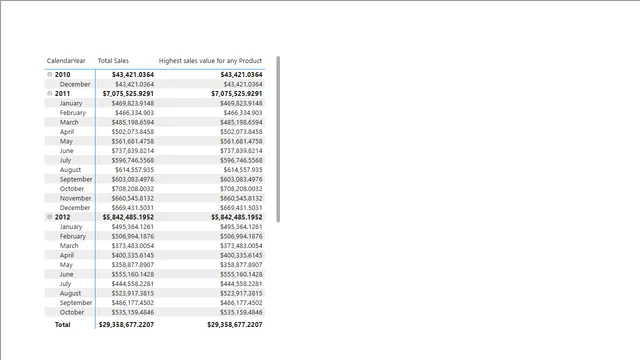The width and height of the screenshot is (640, 360).
Task: Click Total Sales value $466,334.903
Action: pos(134,113)
